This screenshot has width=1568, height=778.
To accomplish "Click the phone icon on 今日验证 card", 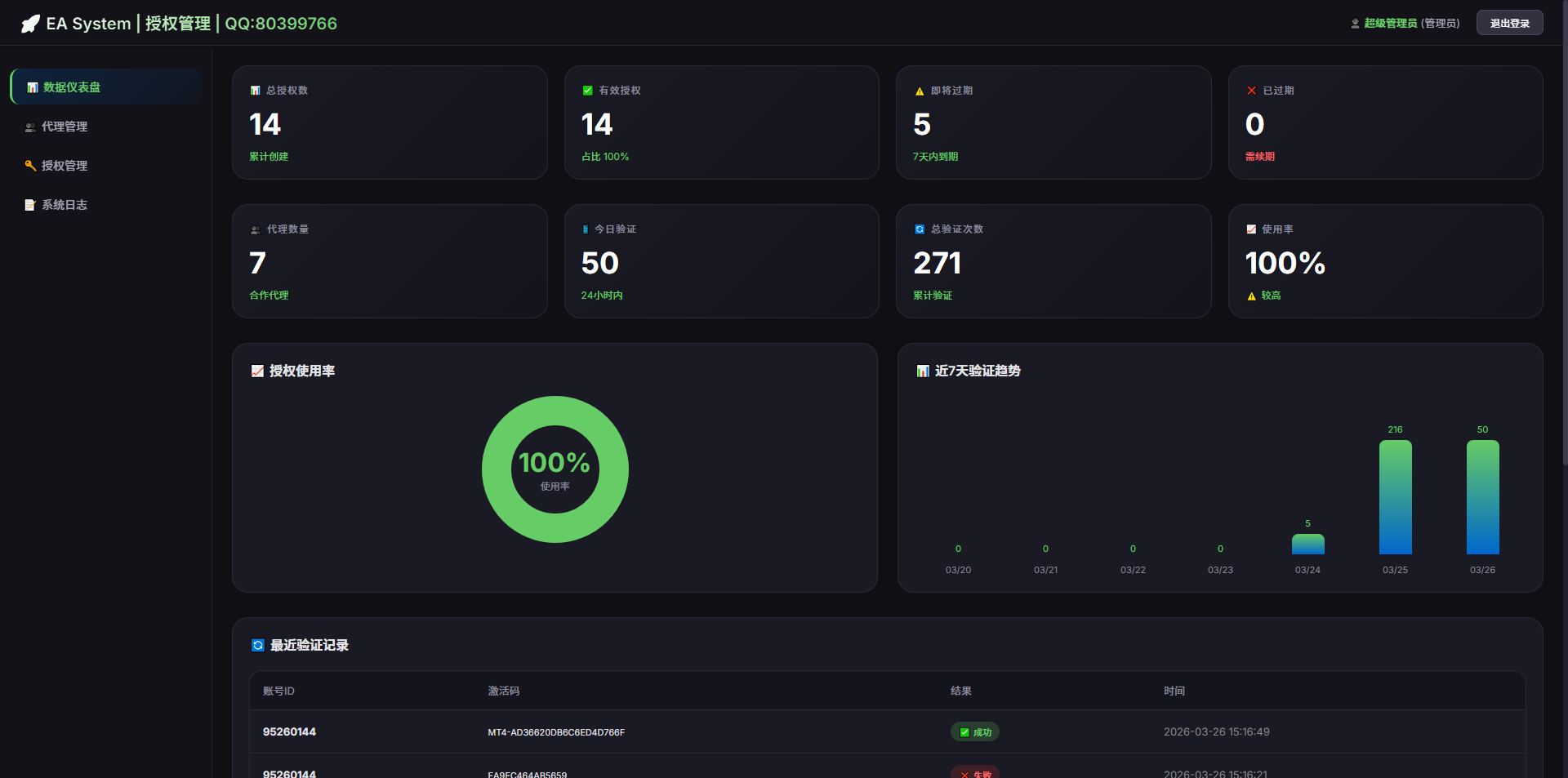I will tap(586, 229).
